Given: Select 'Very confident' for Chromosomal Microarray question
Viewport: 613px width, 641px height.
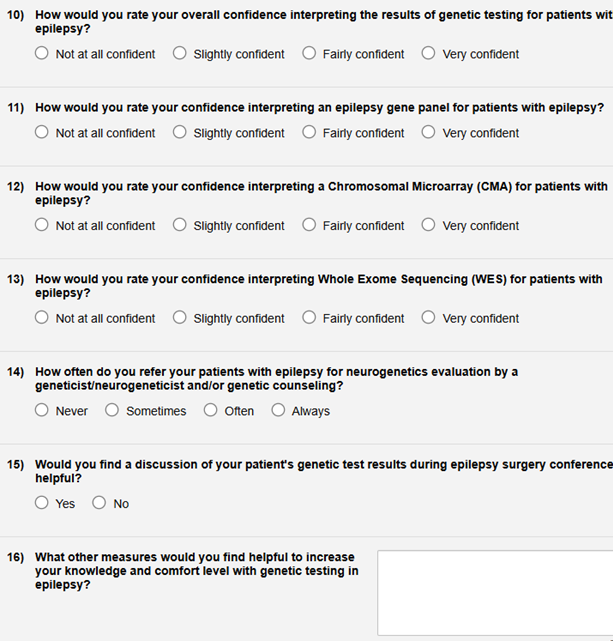Looking at the screenshot, I should point(429,226).
